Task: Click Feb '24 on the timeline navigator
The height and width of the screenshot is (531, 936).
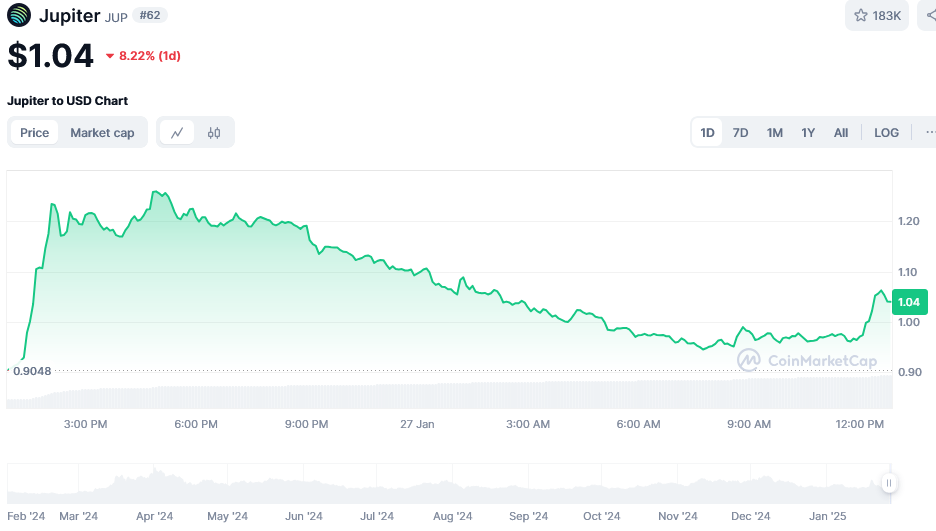Action: pyautogui.click(x=26, y=516)
